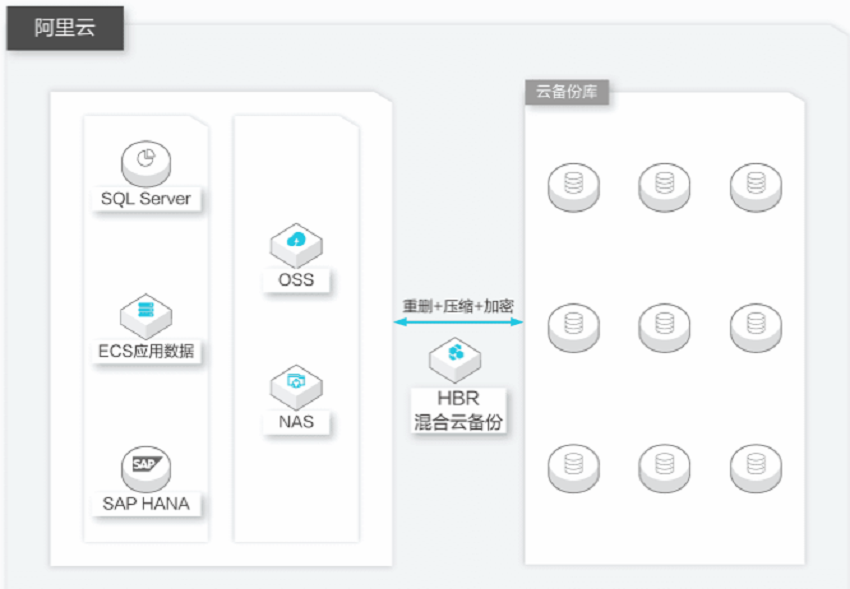Image resolution: width=850 pixels, height=589 pixels.
Task: Click the HBR hybrid backup icon
Action: (455, 360)
